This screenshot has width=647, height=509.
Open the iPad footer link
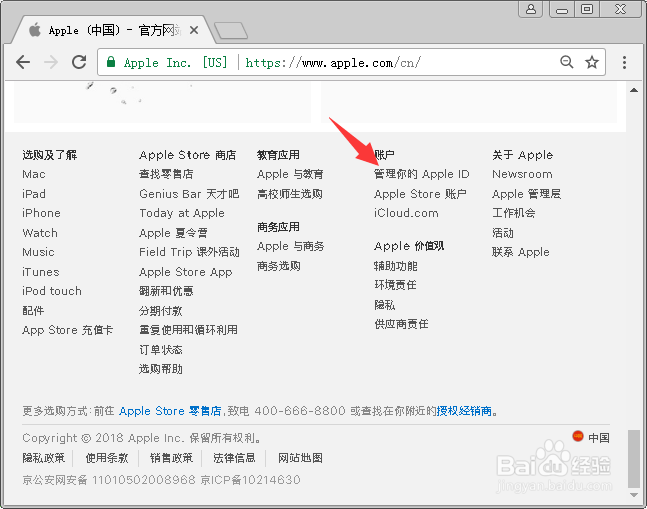(34, 193)
